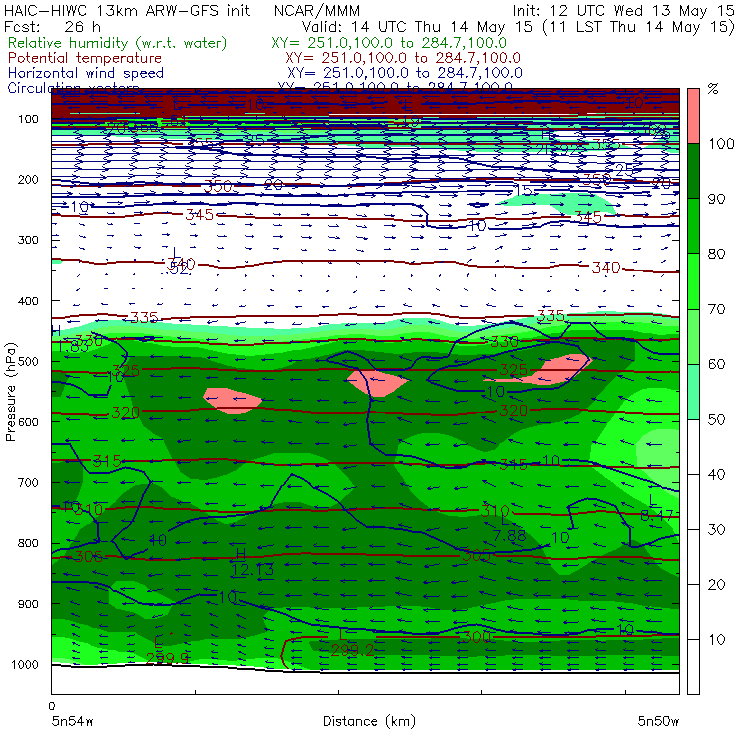Click the '1.83' label at left edge
740x740 pixels.
click(73, 347)
